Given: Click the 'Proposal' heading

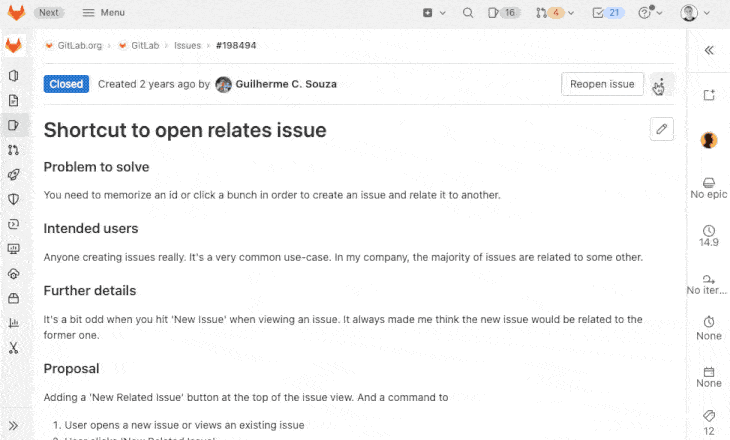Looking at the screenshot, I should 71,369.
